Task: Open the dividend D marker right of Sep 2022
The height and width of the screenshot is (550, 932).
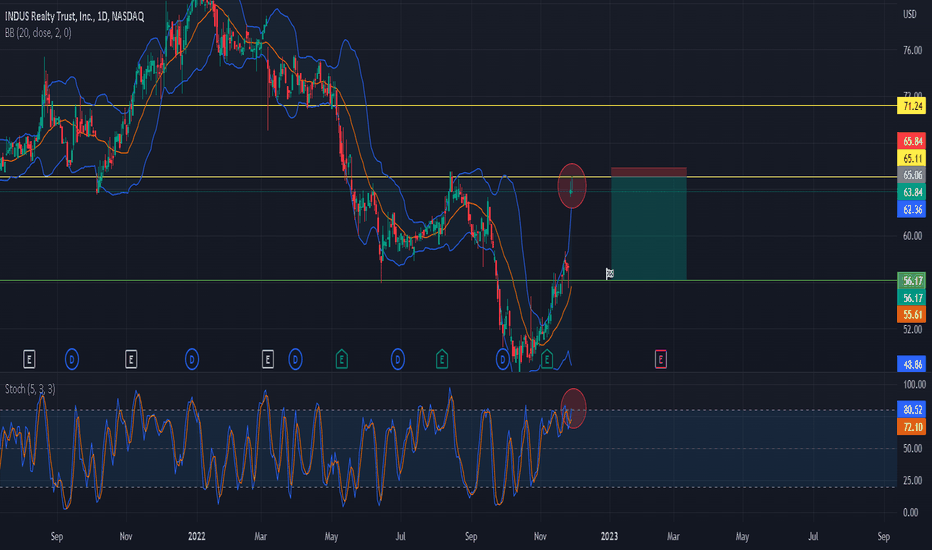Action: pos(502,359)
